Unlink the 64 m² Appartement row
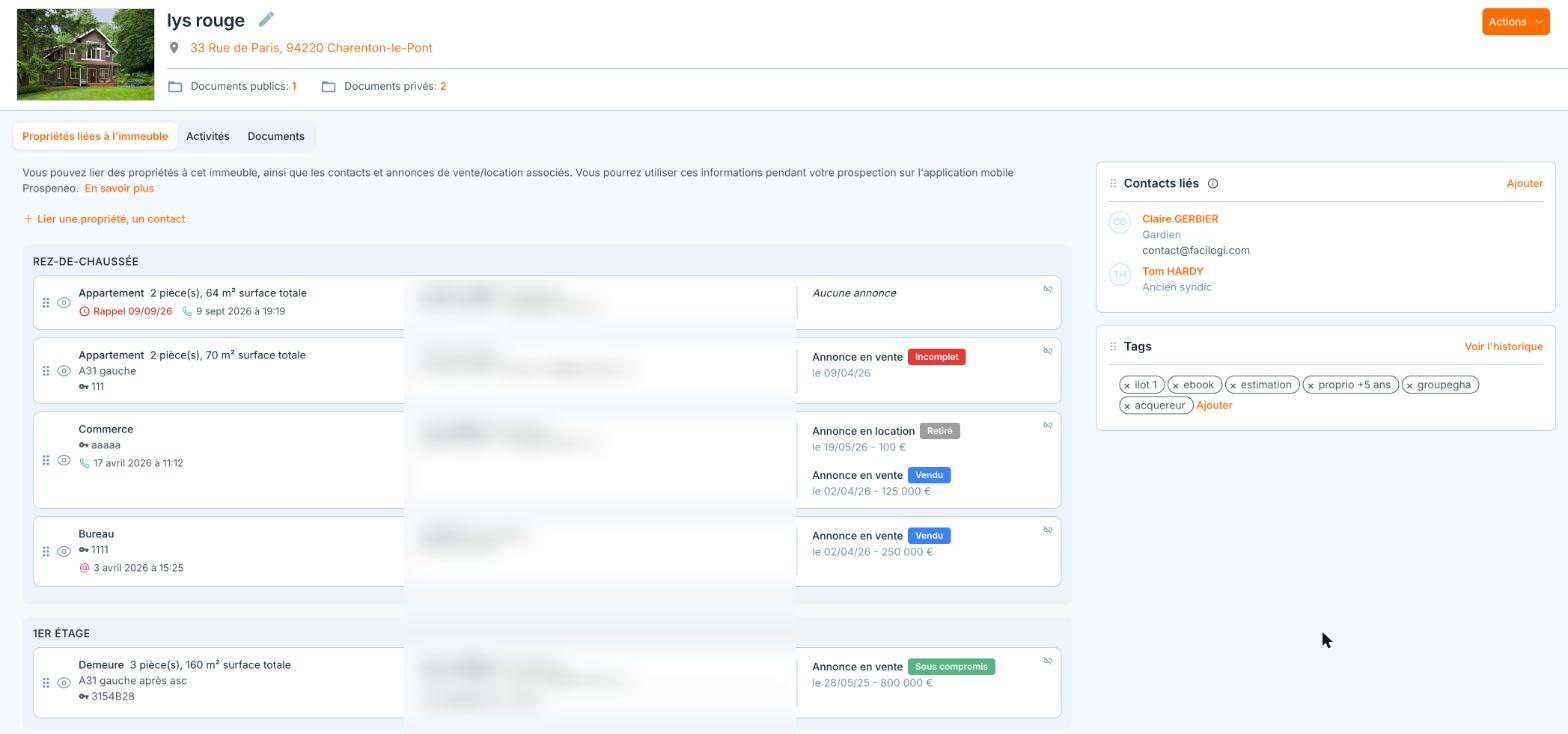The height and width of the screenshot is (734, 1568). coord(1048,289)
